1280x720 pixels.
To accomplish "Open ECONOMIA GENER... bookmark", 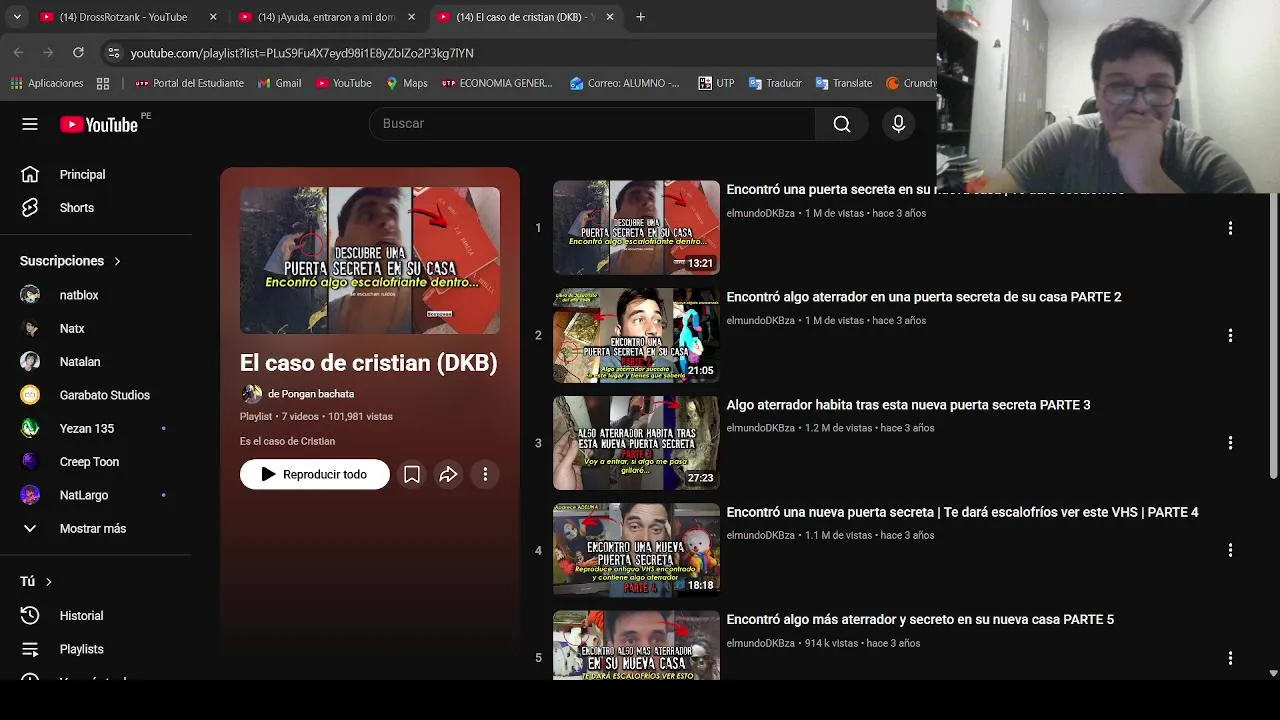I will (497, 83).
